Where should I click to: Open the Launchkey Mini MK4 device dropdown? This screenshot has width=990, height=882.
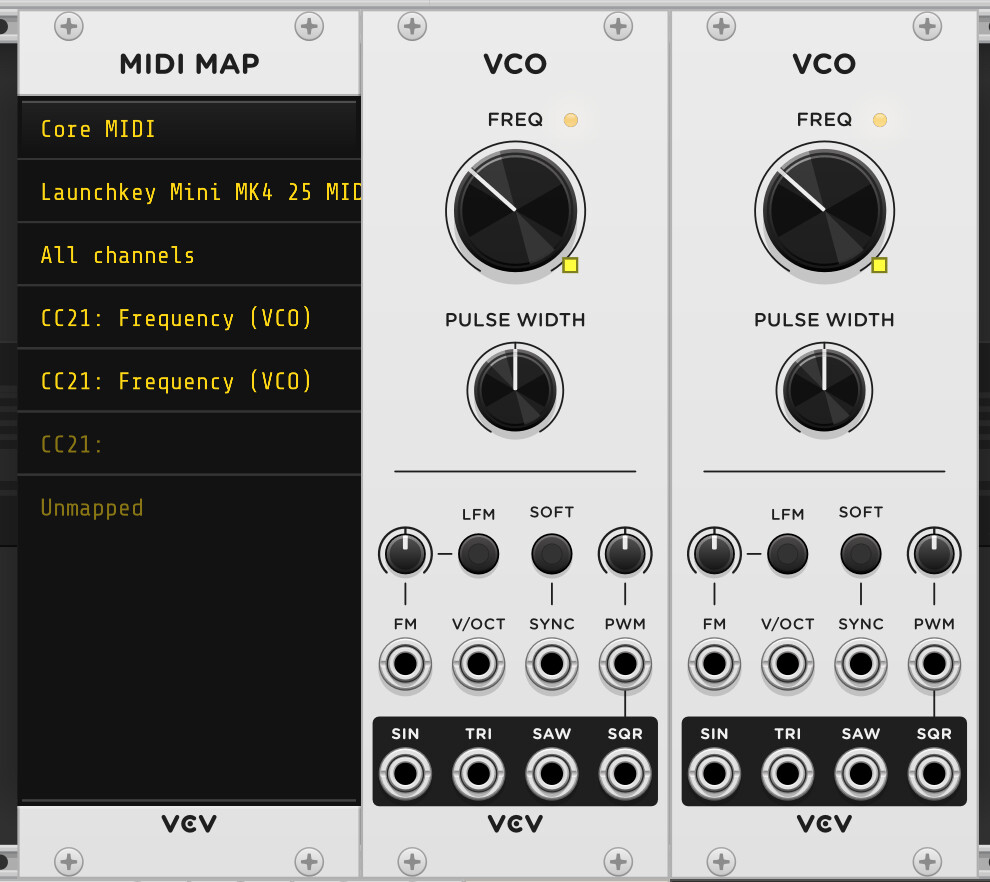click(188, 192)
